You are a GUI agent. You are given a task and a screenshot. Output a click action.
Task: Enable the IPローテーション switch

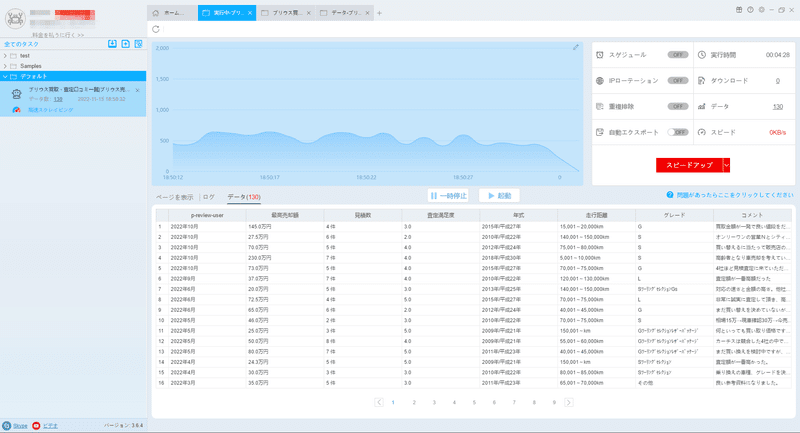(x=678, y=81)
